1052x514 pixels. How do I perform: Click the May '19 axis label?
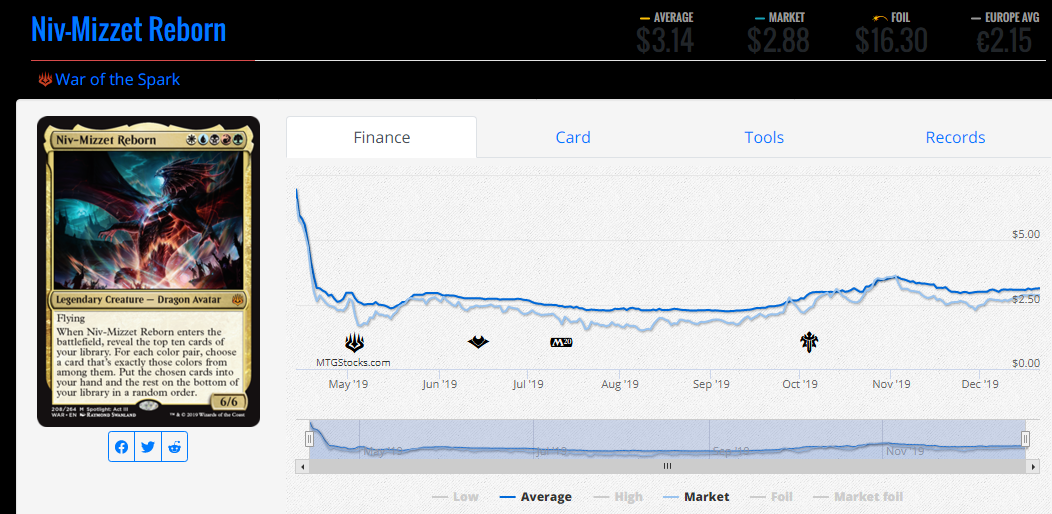(348, 384)
